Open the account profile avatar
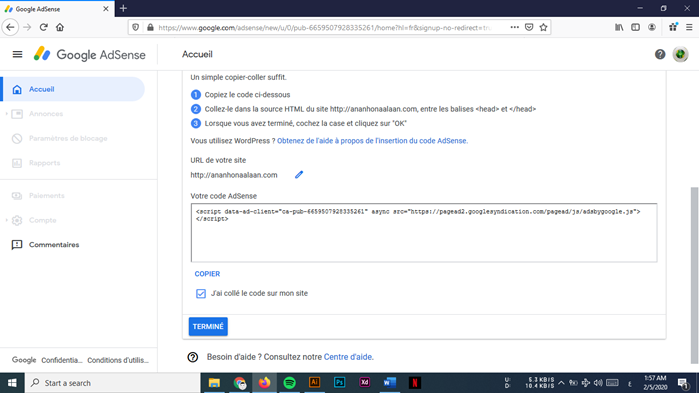 pyautogui.click(x=680, y=54)
